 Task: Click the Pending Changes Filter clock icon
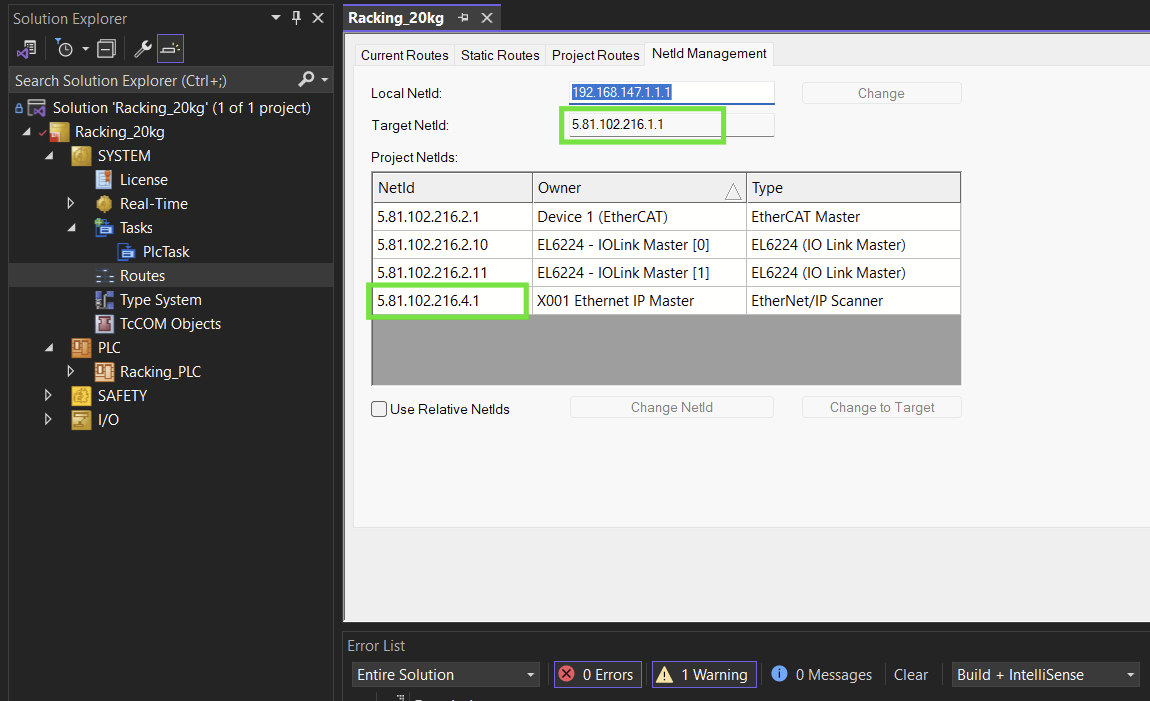click(65, 49)
